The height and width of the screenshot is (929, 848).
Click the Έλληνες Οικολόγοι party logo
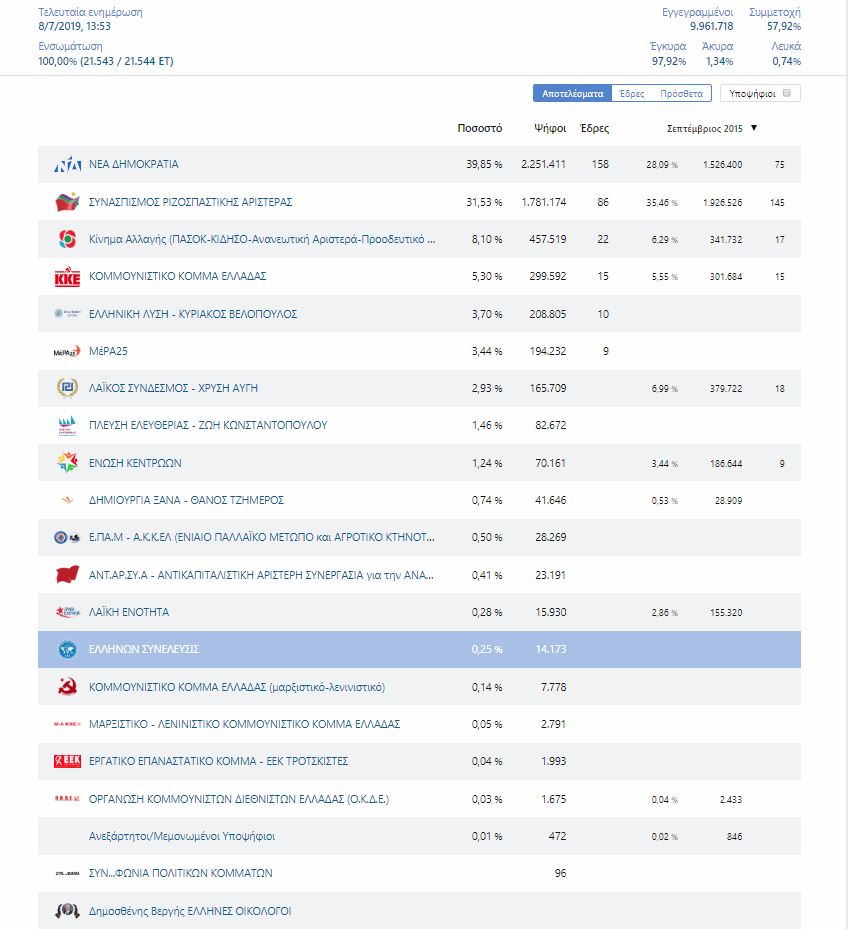[67, 911]
